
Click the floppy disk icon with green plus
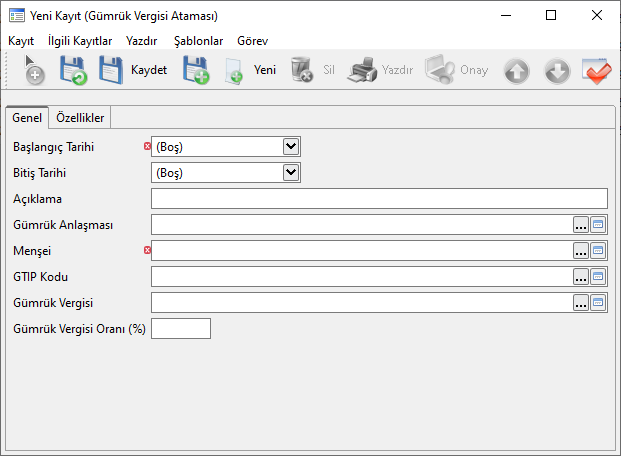[x=195, y=71]
